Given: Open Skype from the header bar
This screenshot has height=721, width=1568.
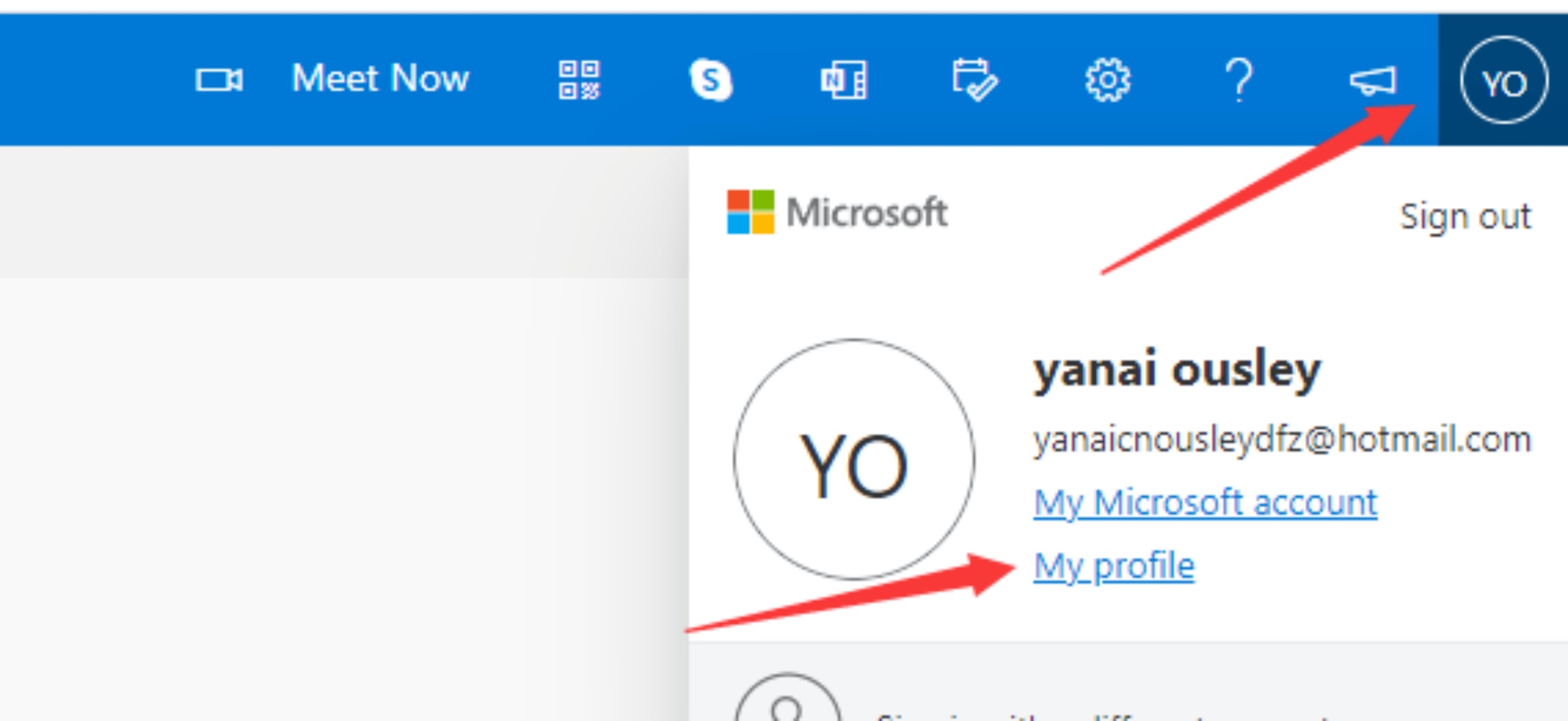Looking at the screenshot, I should tap(710, 80).
